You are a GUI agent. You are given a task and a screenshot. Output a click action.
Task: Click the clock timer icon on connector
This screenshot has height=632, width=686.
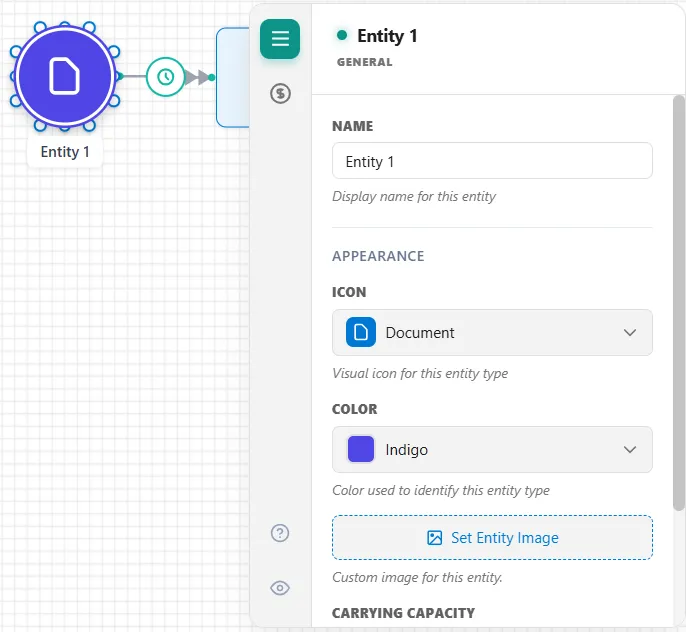[165, 77]
